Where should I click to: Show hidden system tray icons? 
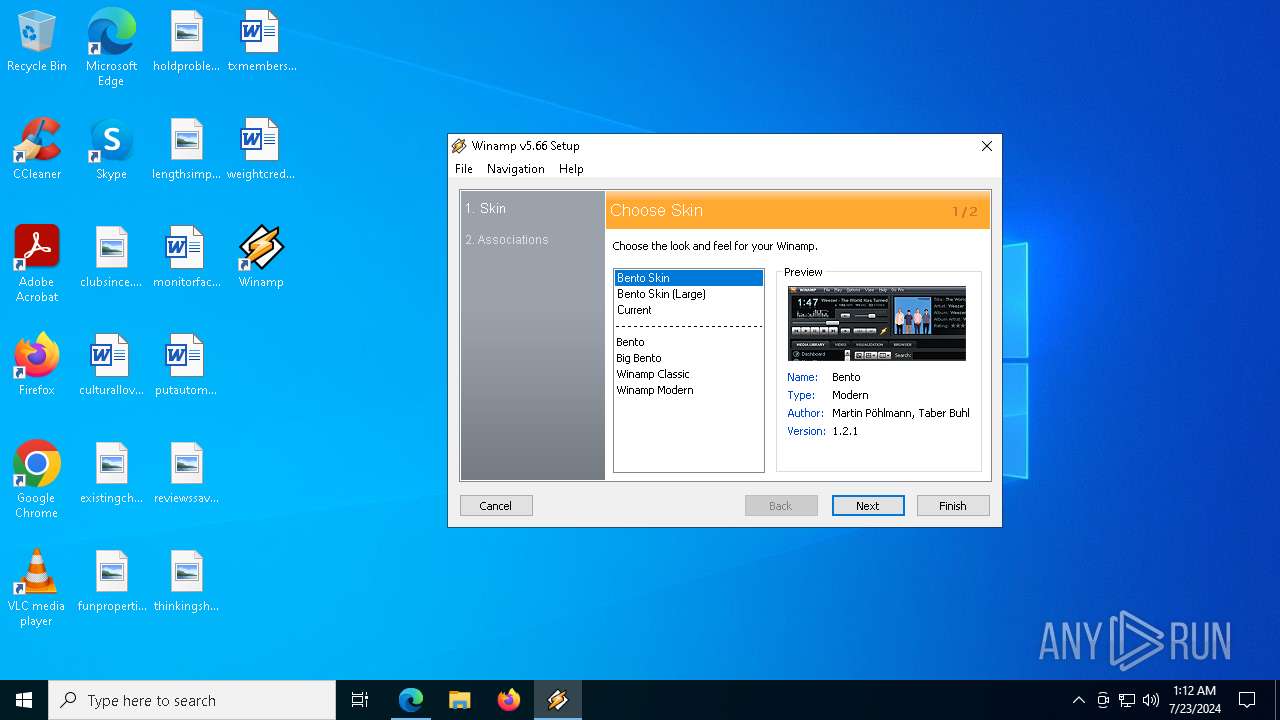click(x=1078, y=700)
